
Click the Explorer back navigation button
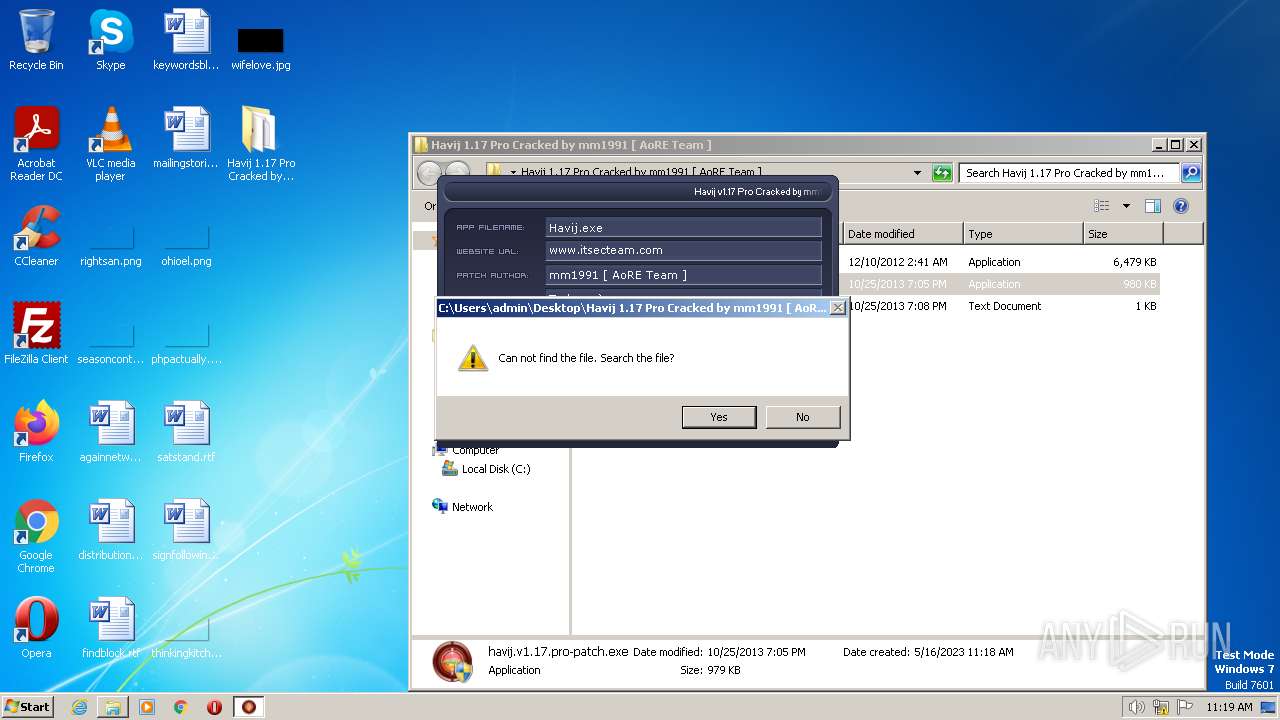click(x=427, y=173)
